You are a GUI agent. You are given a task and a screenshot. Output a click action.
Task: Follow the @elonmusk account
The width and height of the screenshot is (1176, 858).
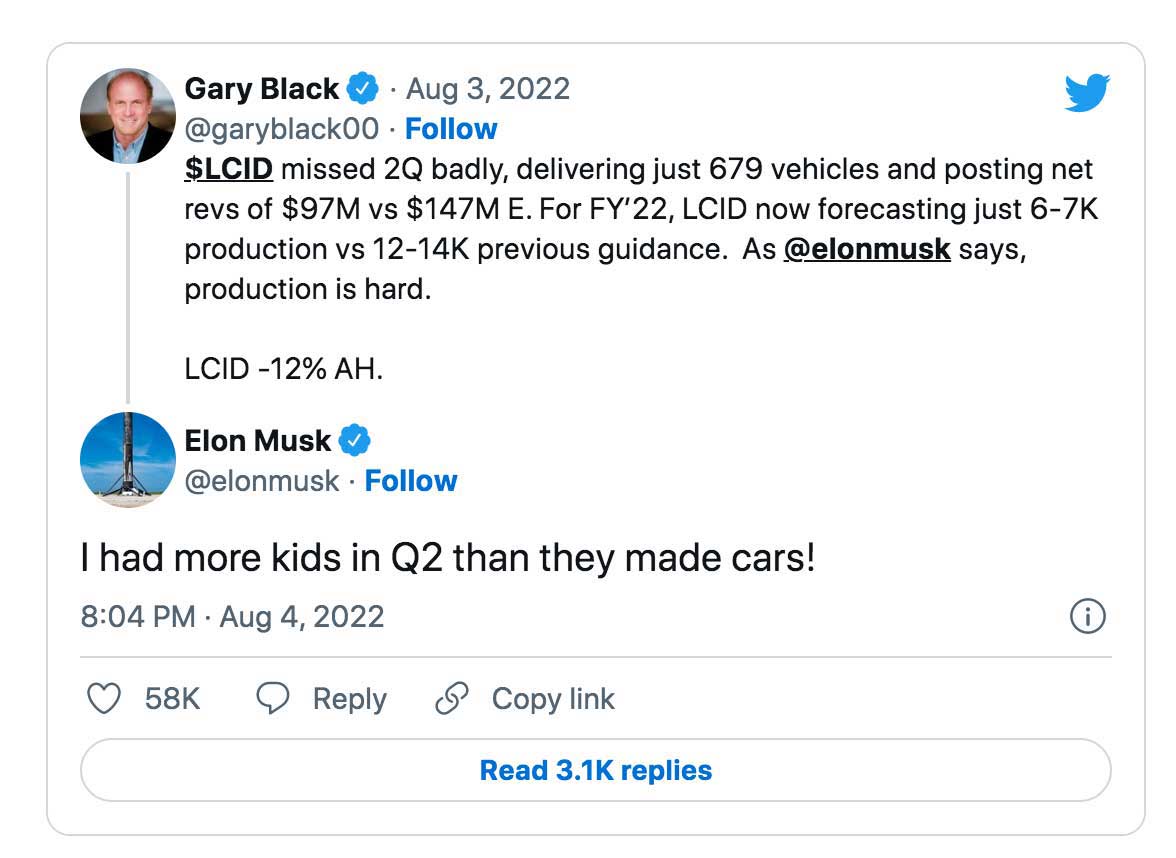tap(411, 481)
